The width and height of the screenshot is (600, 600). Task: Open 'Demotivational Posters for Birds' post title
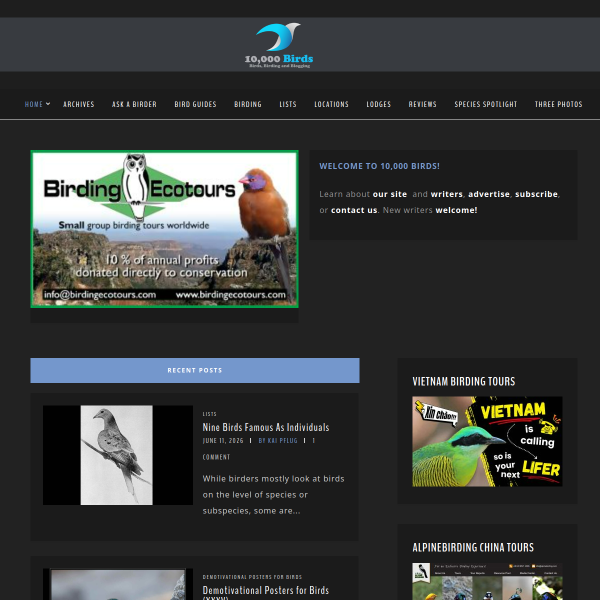coord(266,592)
